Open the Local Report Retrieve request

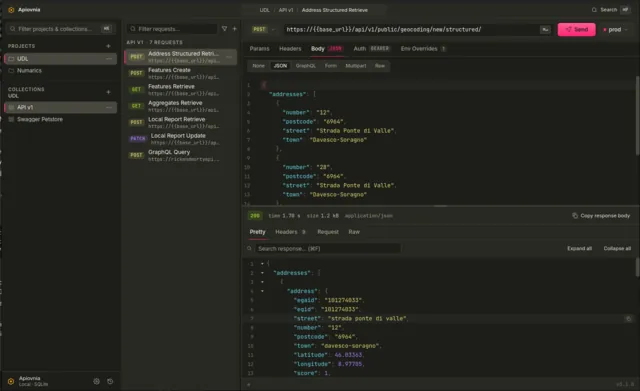[180, 122]
